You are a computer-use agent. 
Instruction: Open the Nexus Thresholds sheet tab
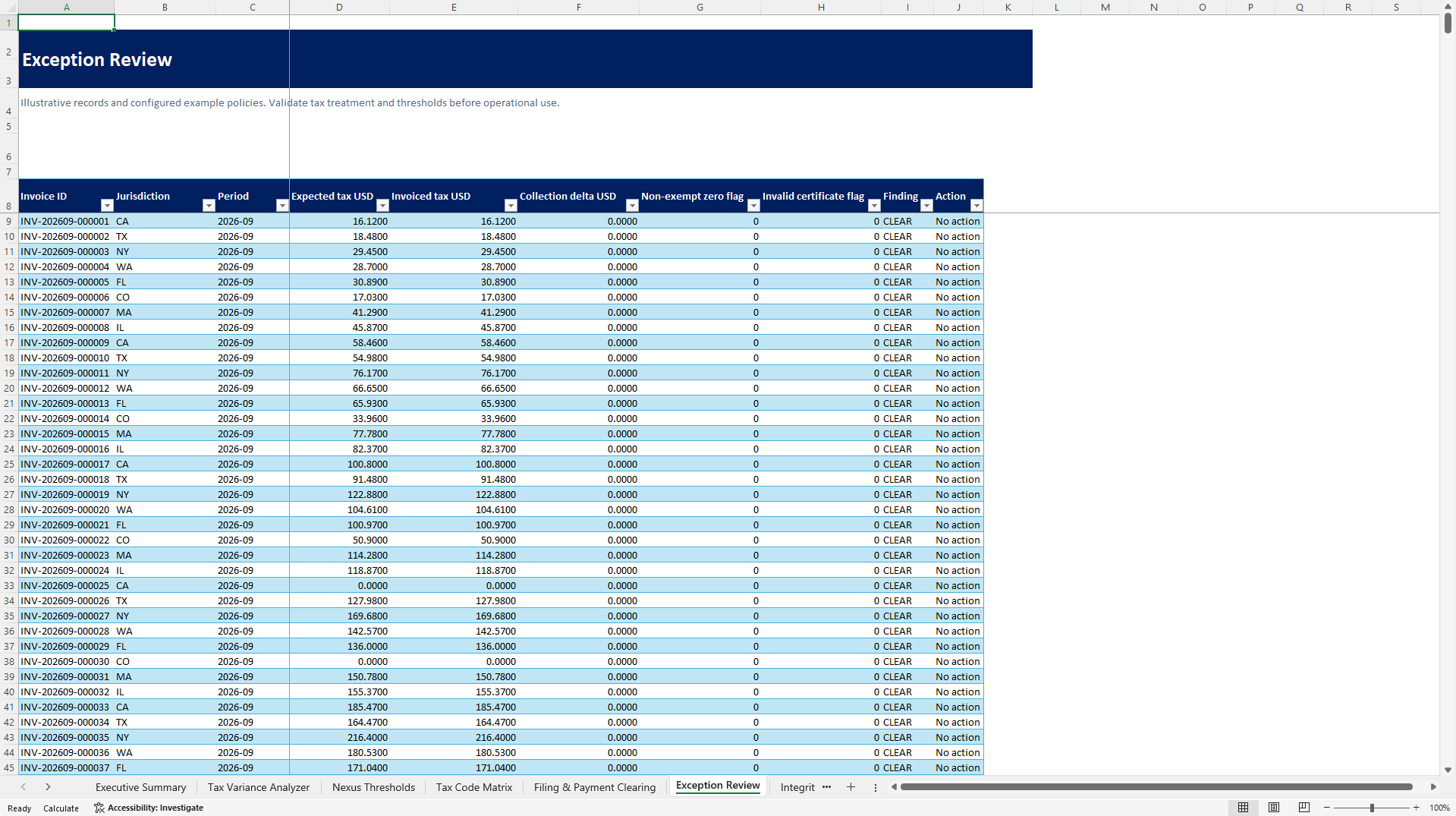coord(373,787)
